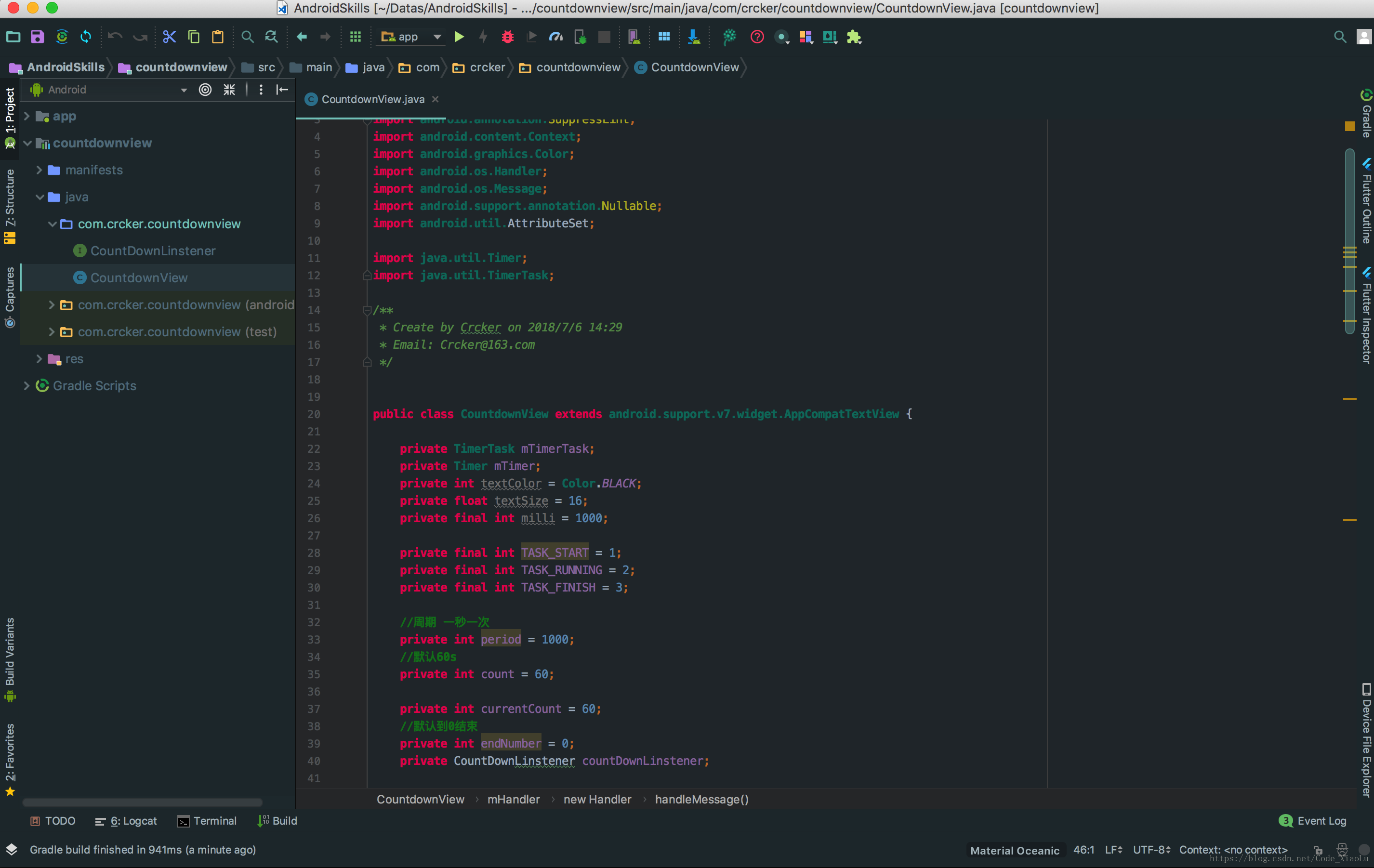
Task: Open the Terminal tool tab
Action: (207, 821)
